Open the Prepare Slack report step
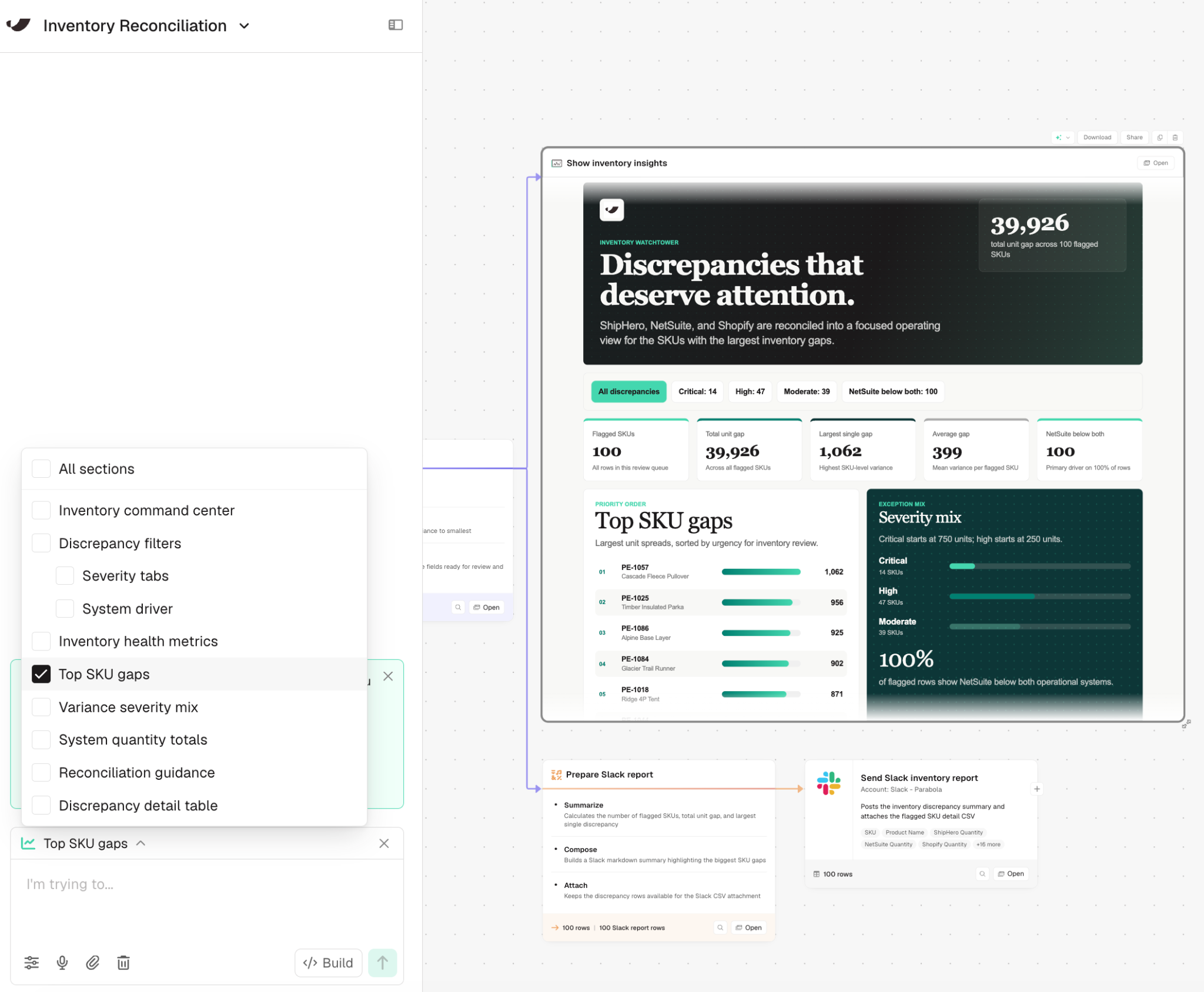1204x992 pixels. point(748,927)
